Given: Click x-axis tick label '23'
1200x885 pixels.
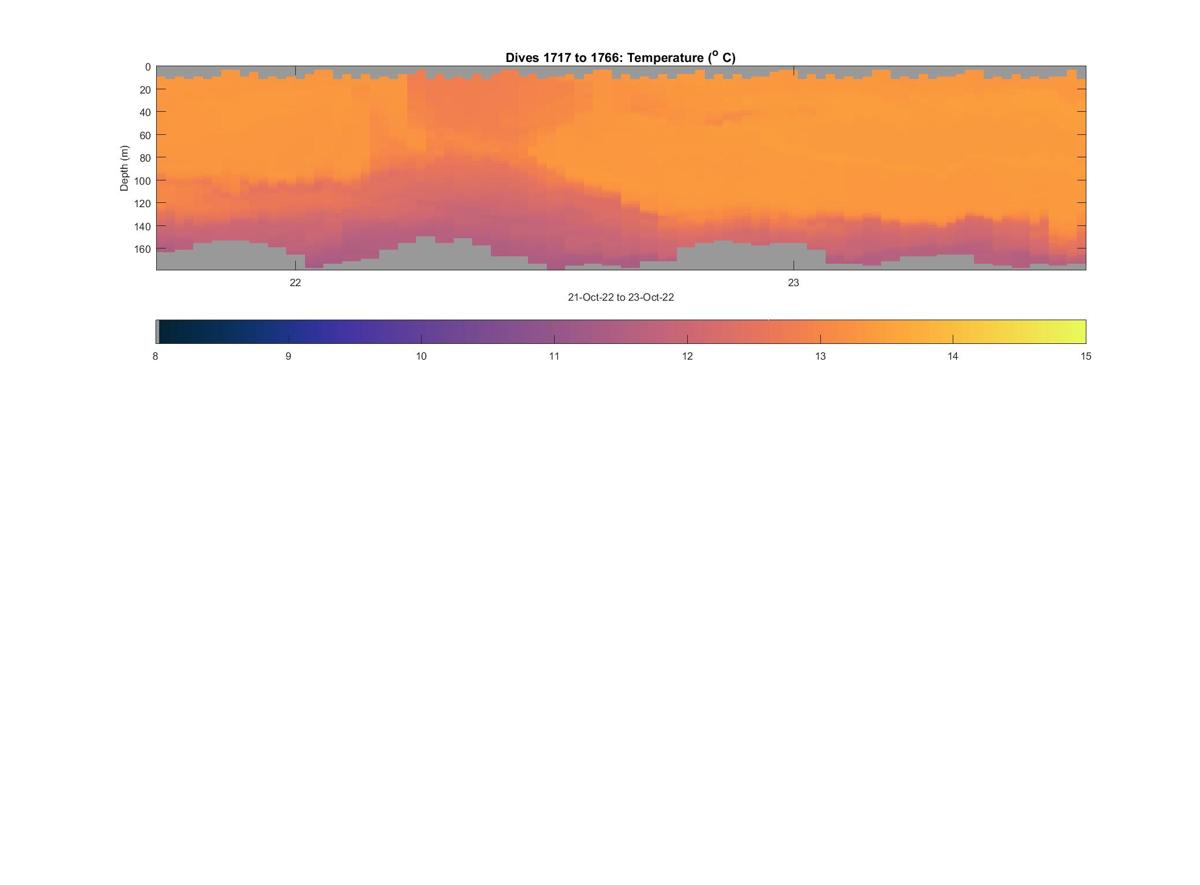Looking at the screenshot, I should click(794, 282).
